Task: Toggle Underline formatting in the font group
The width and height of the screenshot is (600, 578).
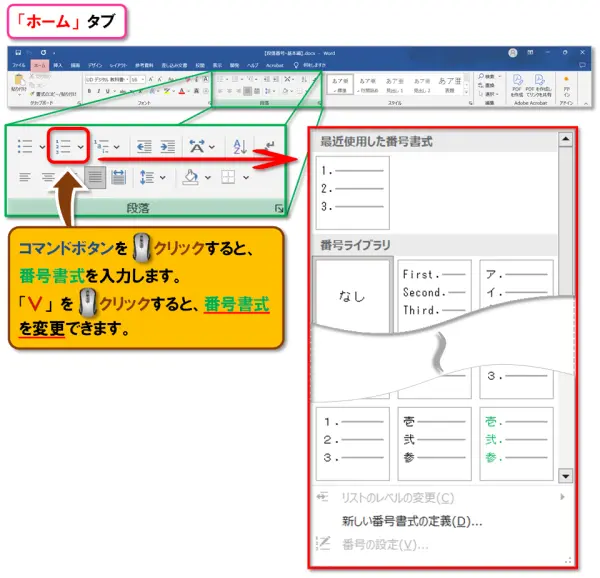Action: [108, 91]
